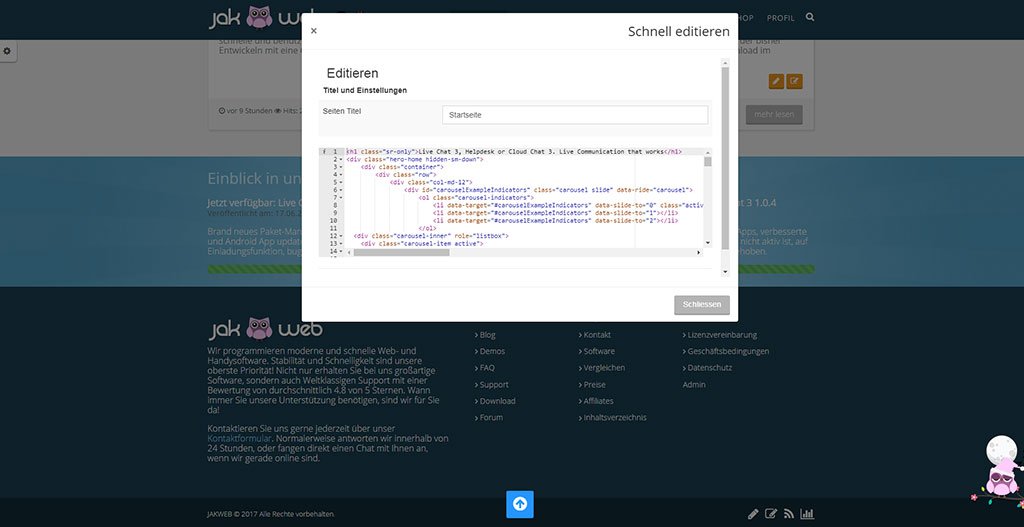Viewport: 1024px width, 527px height.
Task: Click the blue scroll-to-top arrow button
Action: (x=520, y=504)
